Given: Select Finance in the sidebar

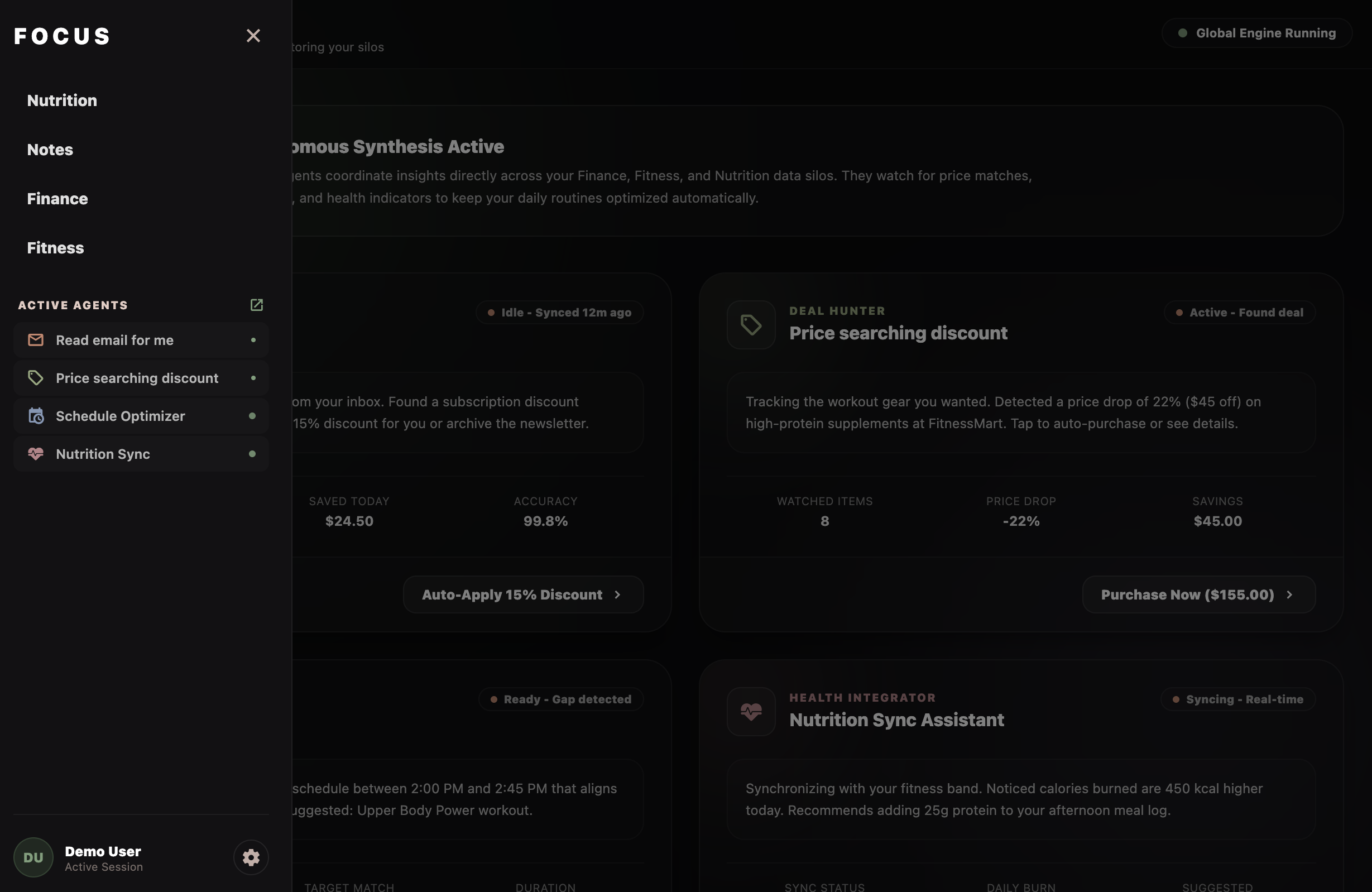Looking at the screenshot, I should 57,199.
